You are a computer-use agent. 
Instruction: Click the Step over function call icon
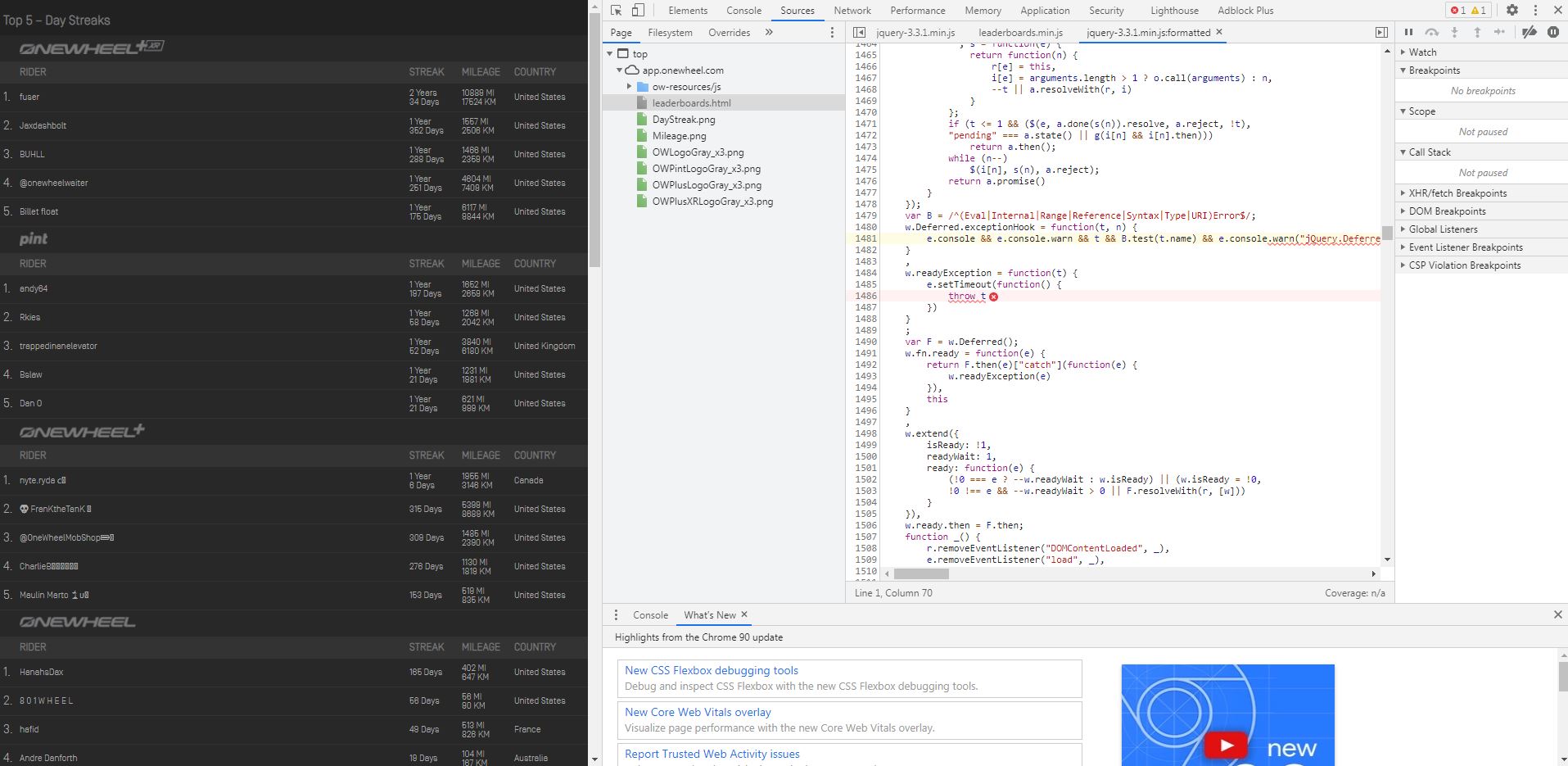[1431, 32]
